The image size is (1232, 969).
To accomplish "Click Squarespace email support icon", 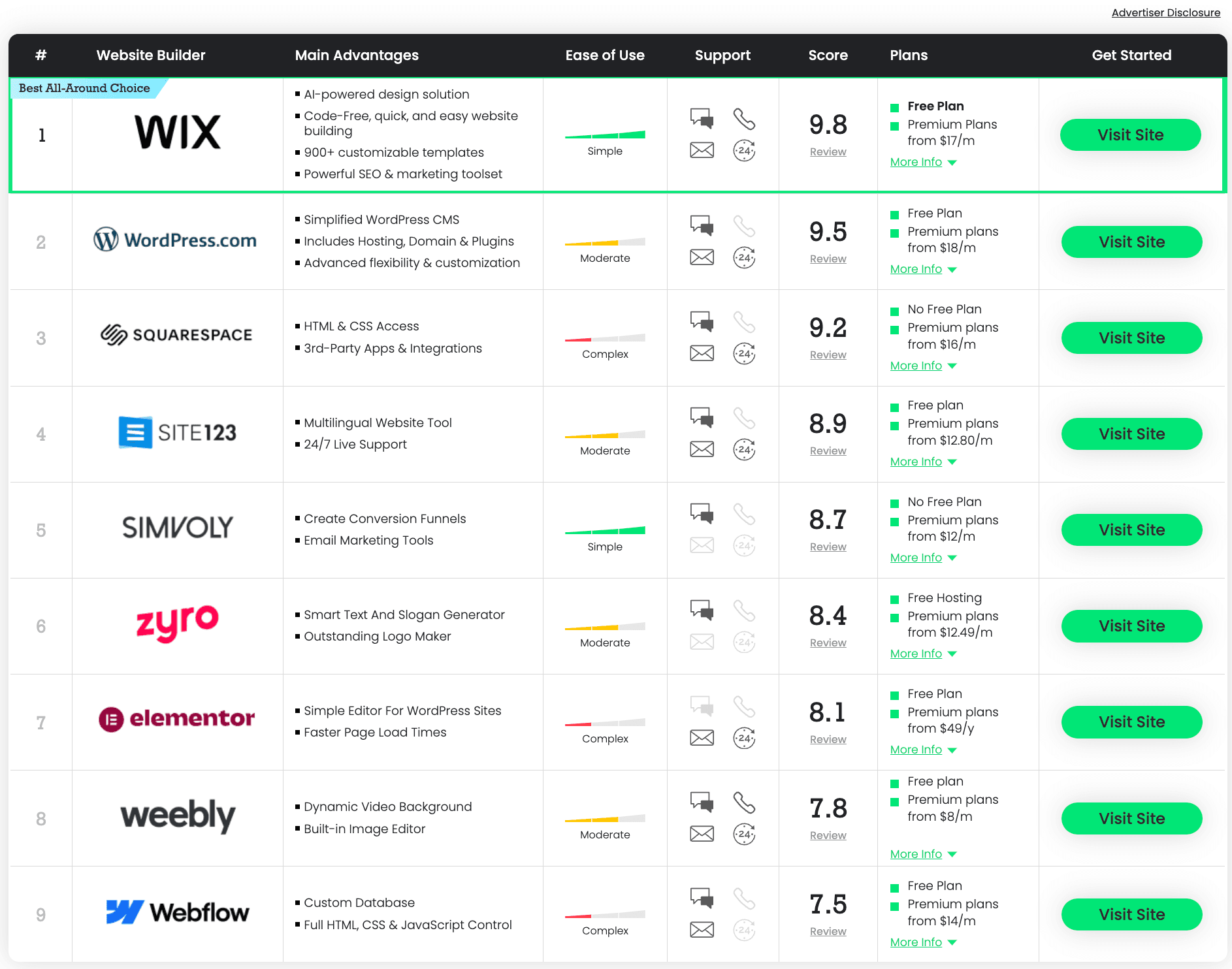I will point(702,353).
